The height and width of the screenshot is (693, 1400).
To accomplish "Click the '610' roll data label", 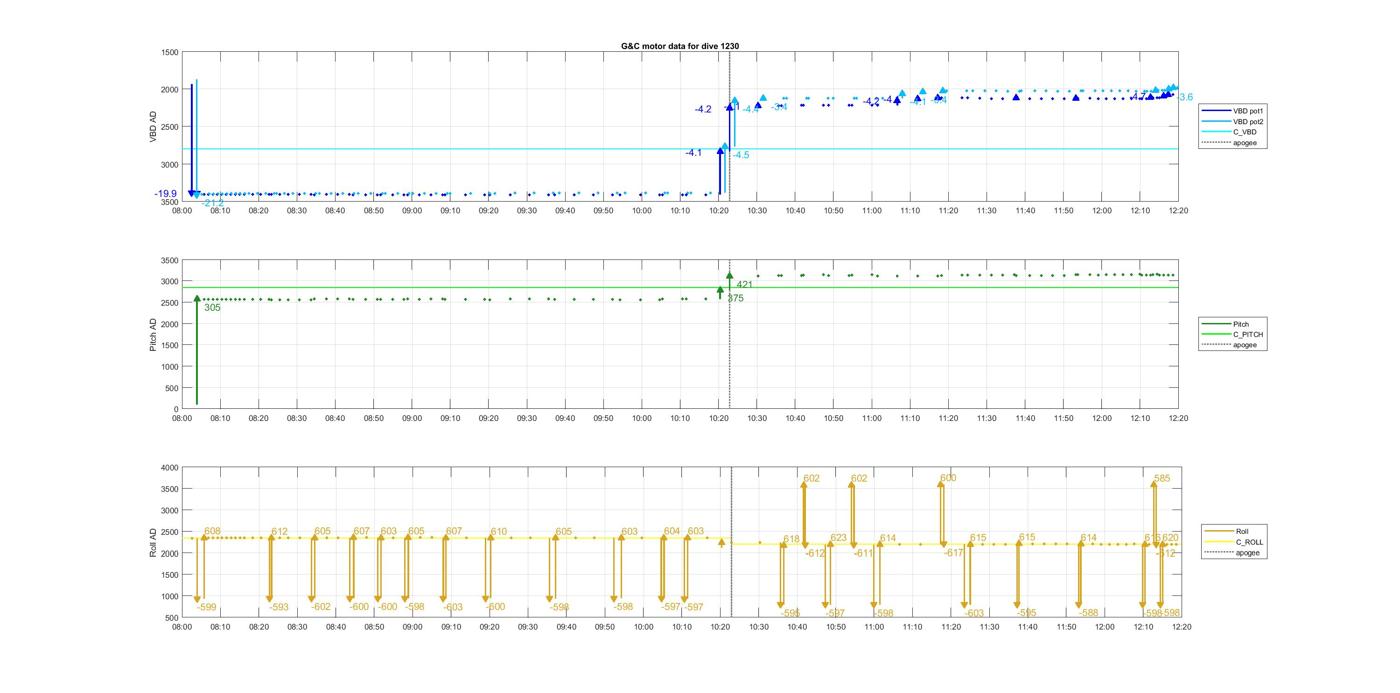I will [x=499, y=532].
